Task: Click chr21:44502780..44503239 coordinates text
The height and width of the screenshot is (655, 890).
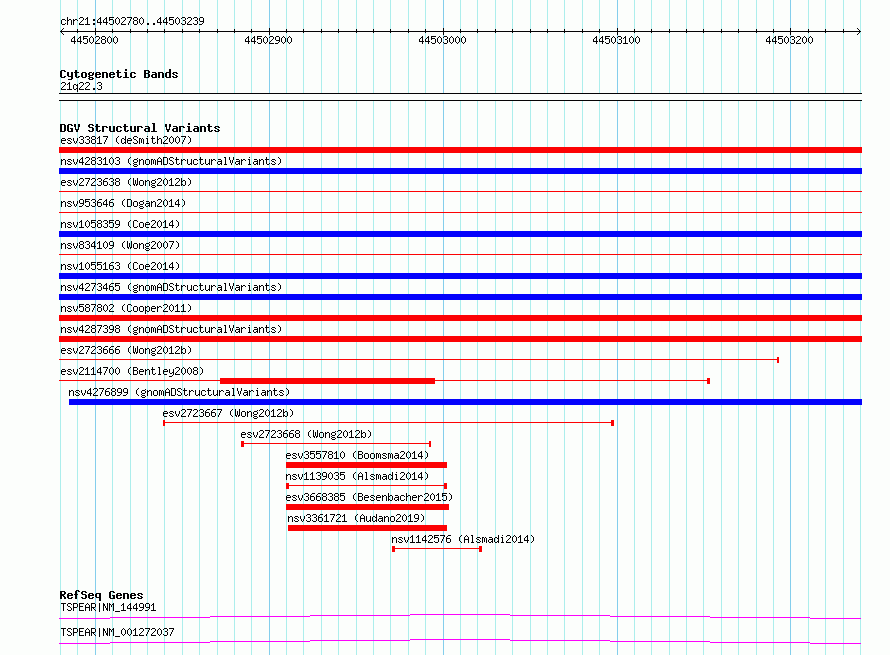Action: [x=132, y=21]
